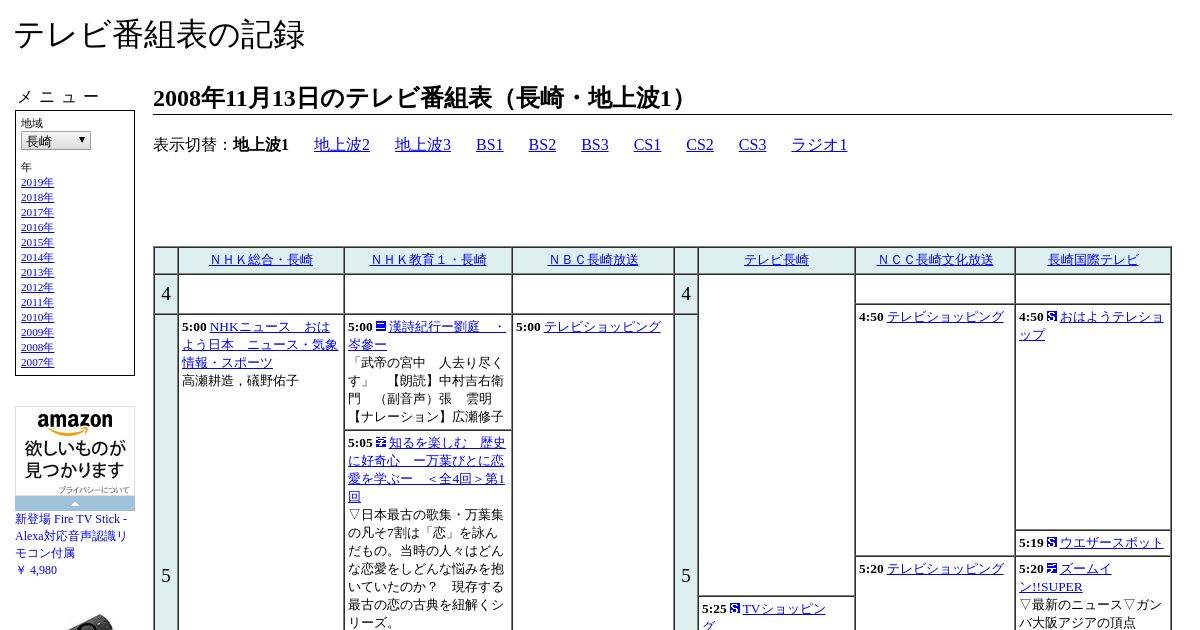Open ＮＣＣ長崎文化放送 channel header link
The image size is (1200, 630).
(x=935, y=260)
